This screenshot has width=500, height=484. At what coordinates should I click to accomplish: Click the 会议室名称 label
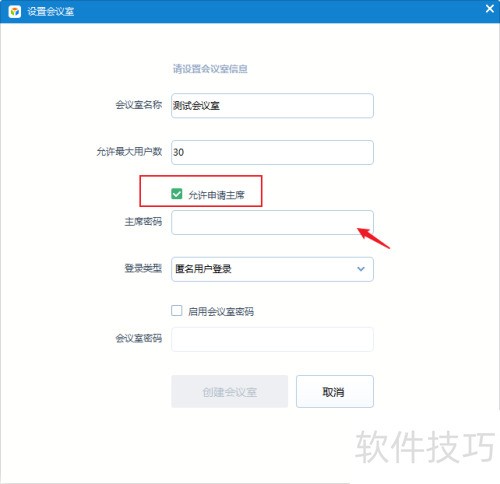coord(139,105)
